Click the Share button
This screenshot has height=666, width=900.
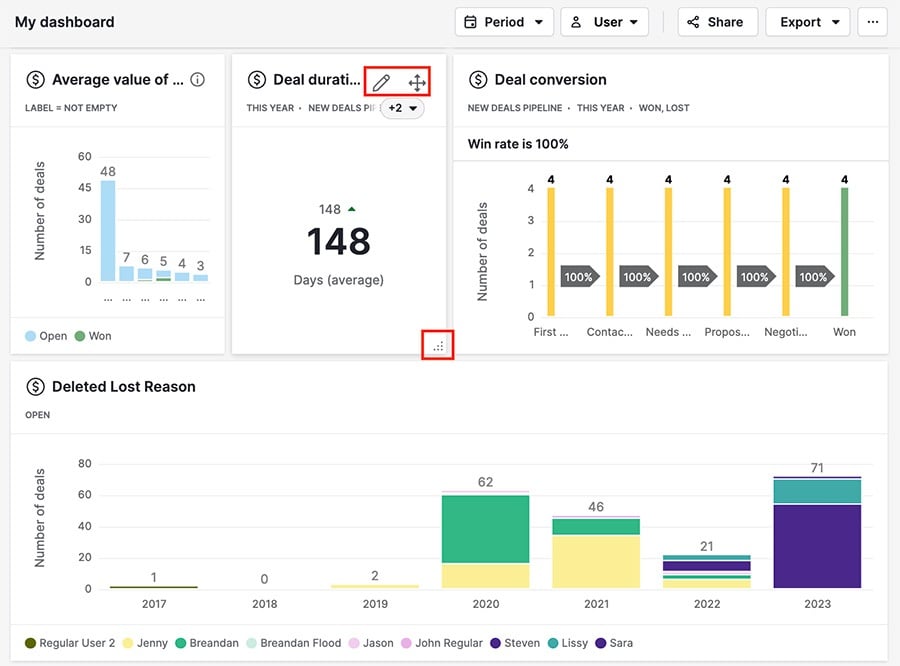click(717, 21)
